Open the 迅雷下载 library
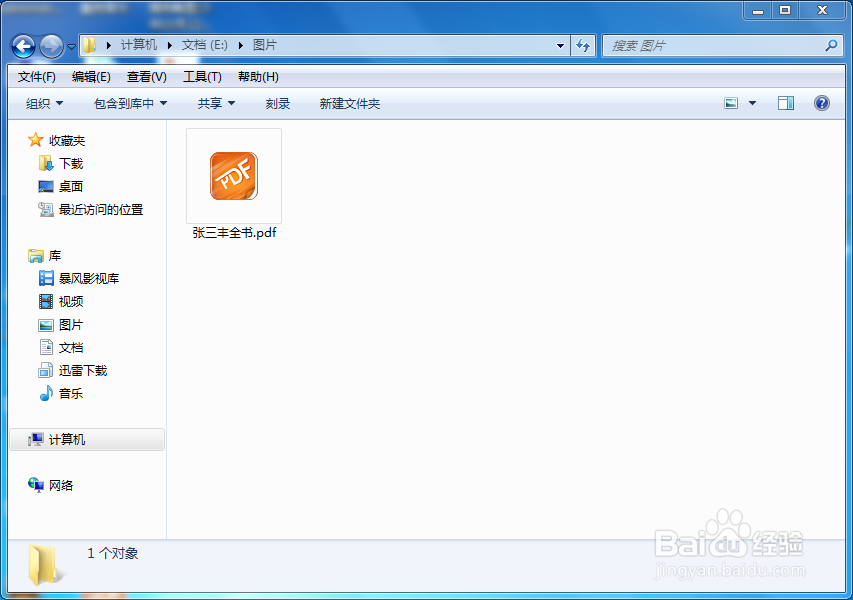The height and width of the screenshot is (600, 853). pyautogui.click(x=73, y=370)
